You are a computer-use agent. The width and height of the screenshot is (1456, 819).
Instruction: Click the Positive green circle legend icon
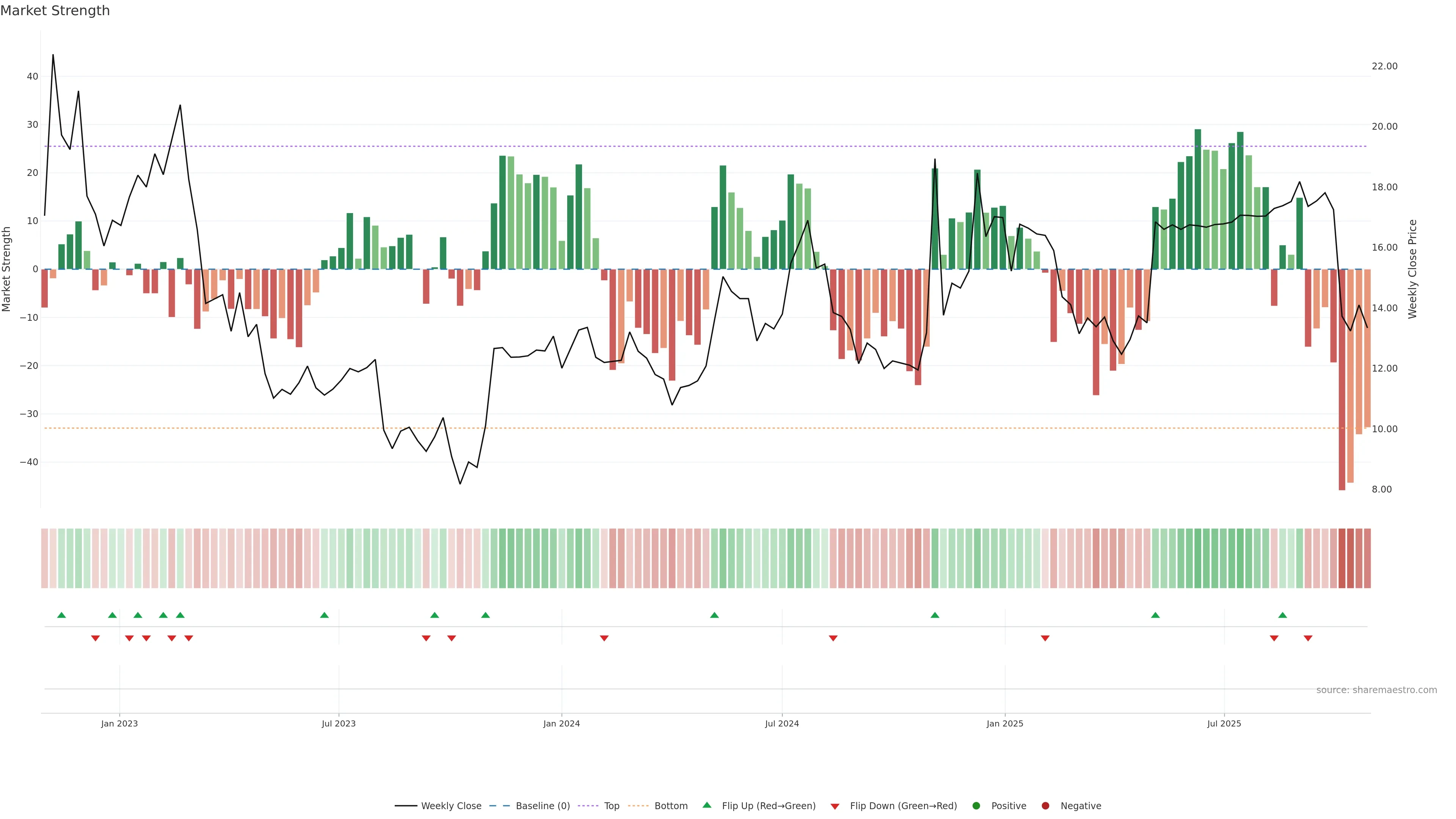[x=976, y=806]
